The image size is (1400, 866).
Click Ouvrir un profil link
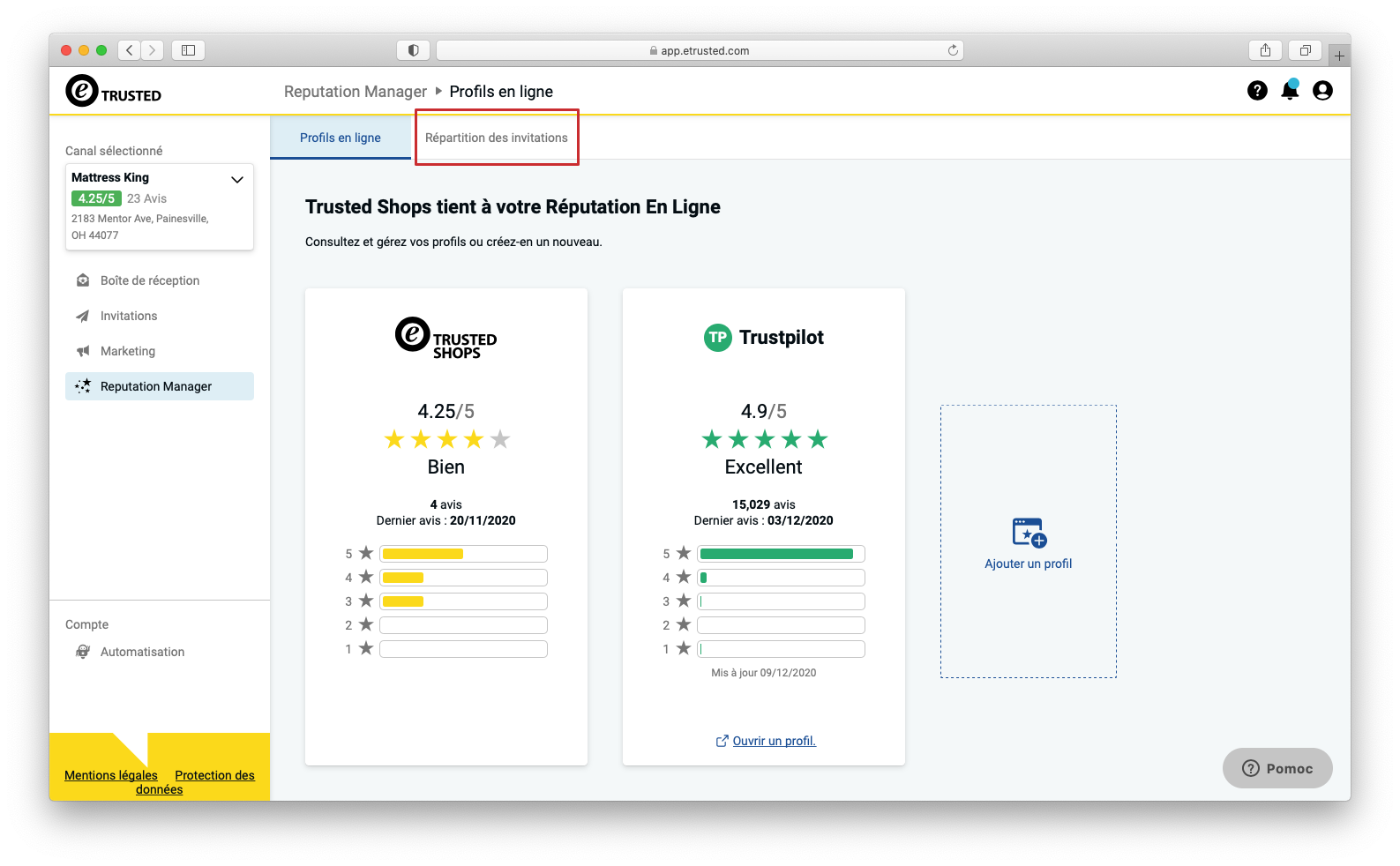click(775, 741)
